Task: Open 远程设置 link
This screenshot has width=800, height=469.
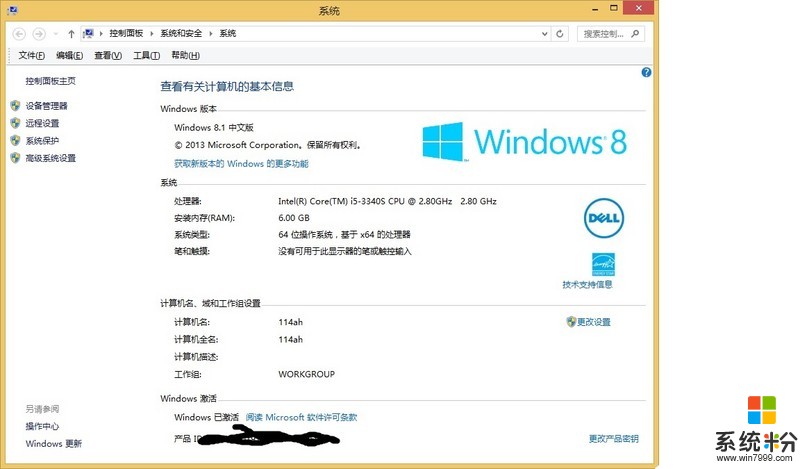Action: point(42,123)
